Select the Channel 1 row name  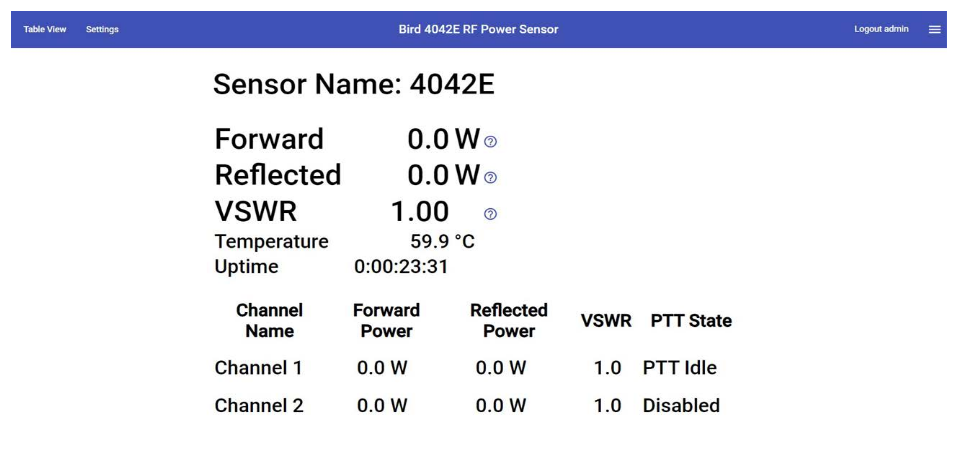[258, 368]
